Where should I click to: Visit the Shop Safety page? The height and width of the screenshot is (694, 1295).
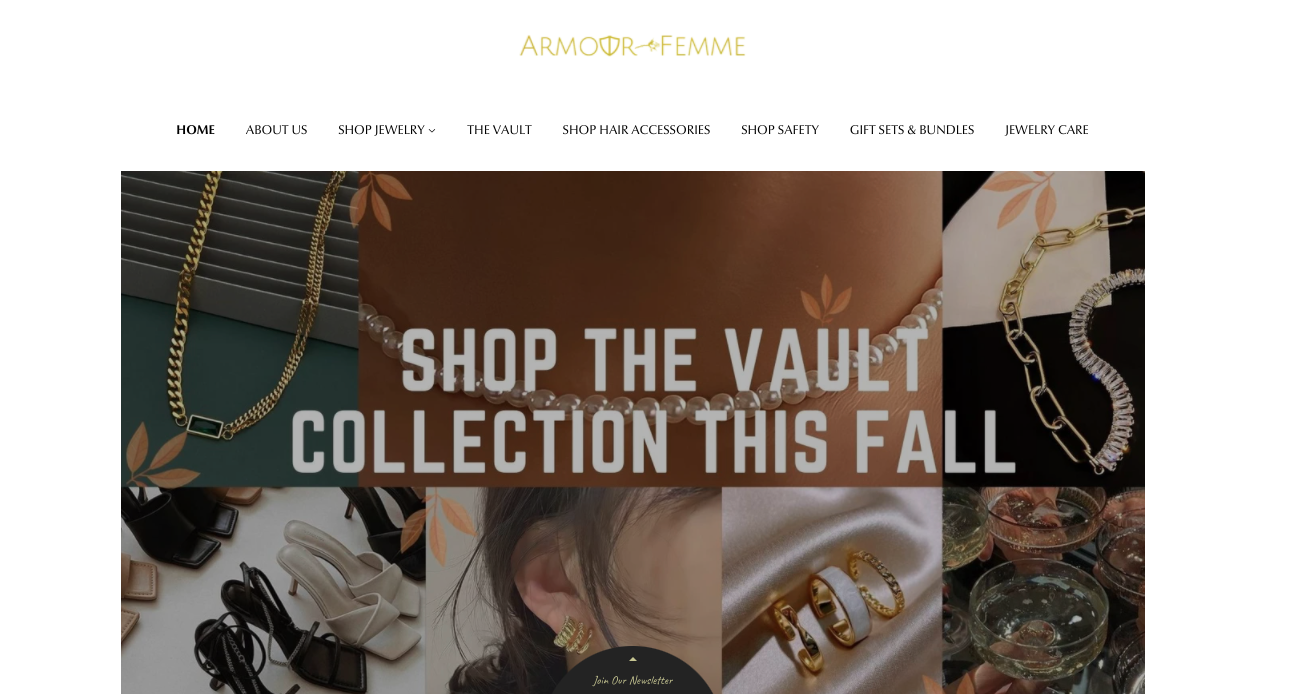[x=780, y=130]
